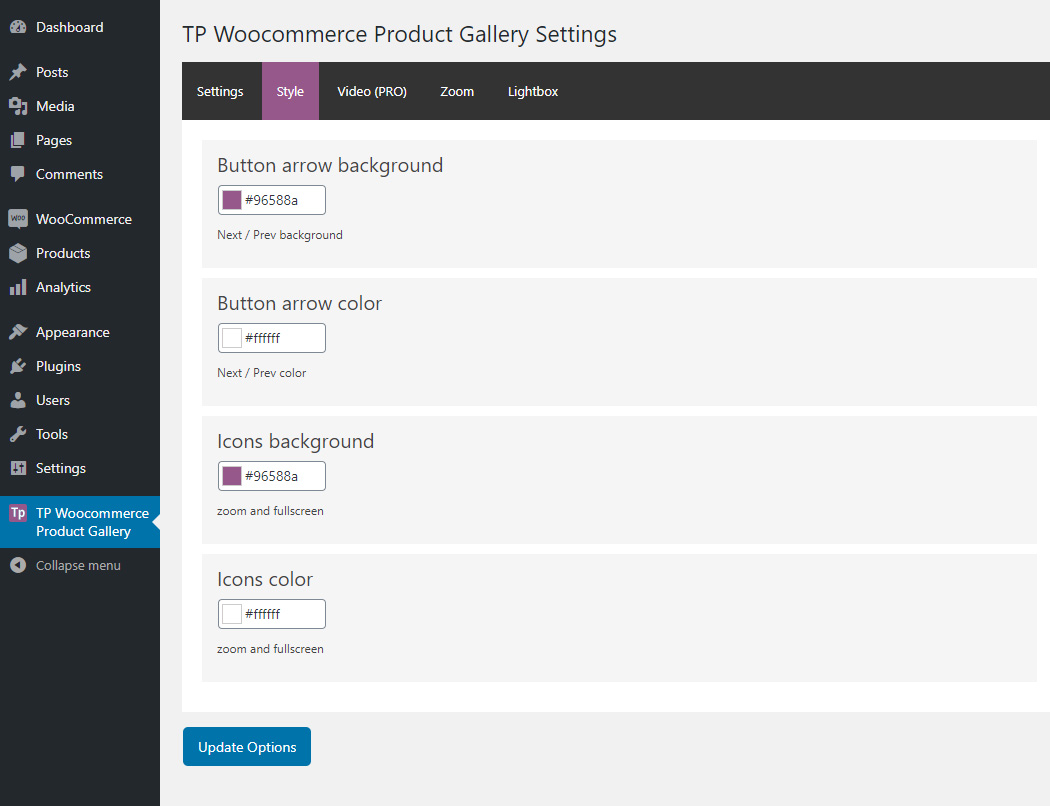Viewport: 1050px width, 806px height.
Task: Go to Posts in the admin menu
Action: point(52,72)
